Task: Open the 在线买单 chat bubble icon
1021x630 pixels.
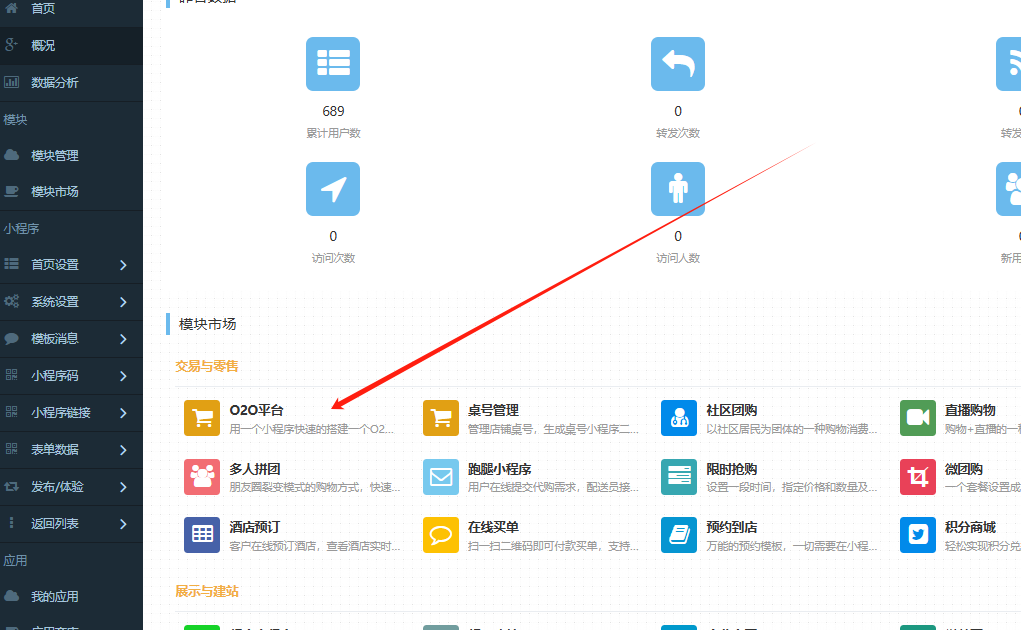Action: pos(441,535)
